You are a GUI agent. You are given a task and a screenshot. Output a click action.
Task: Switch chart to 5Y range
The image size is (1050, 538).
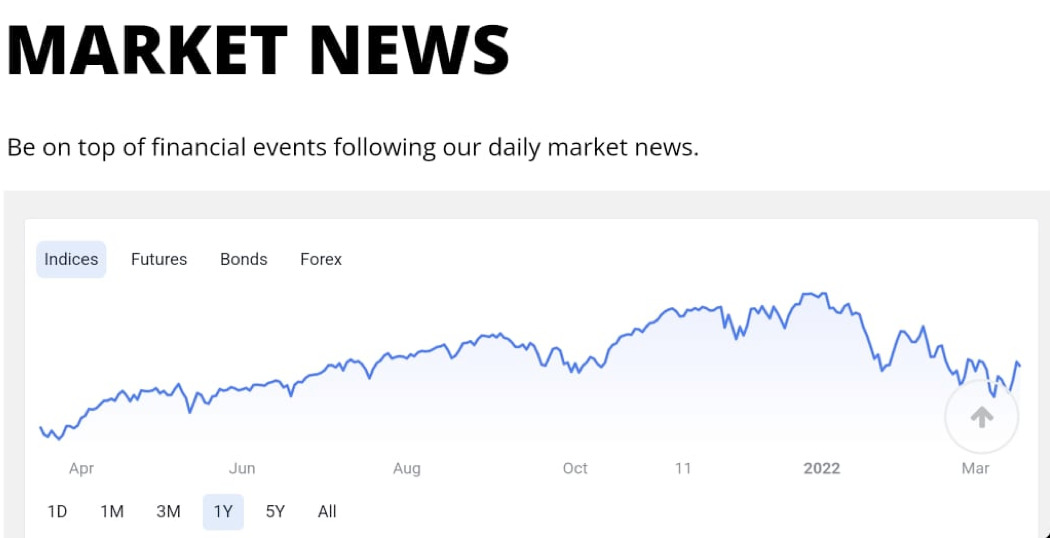click(x=275, y=511)
